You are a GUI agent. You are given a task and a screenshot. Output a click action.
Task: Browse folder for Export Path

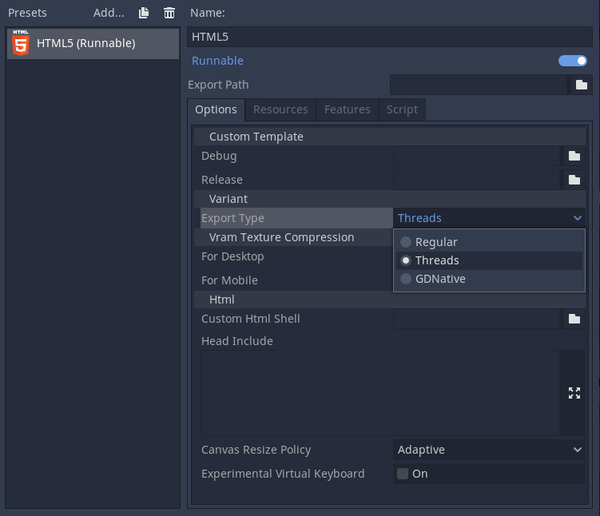(581, 85)
